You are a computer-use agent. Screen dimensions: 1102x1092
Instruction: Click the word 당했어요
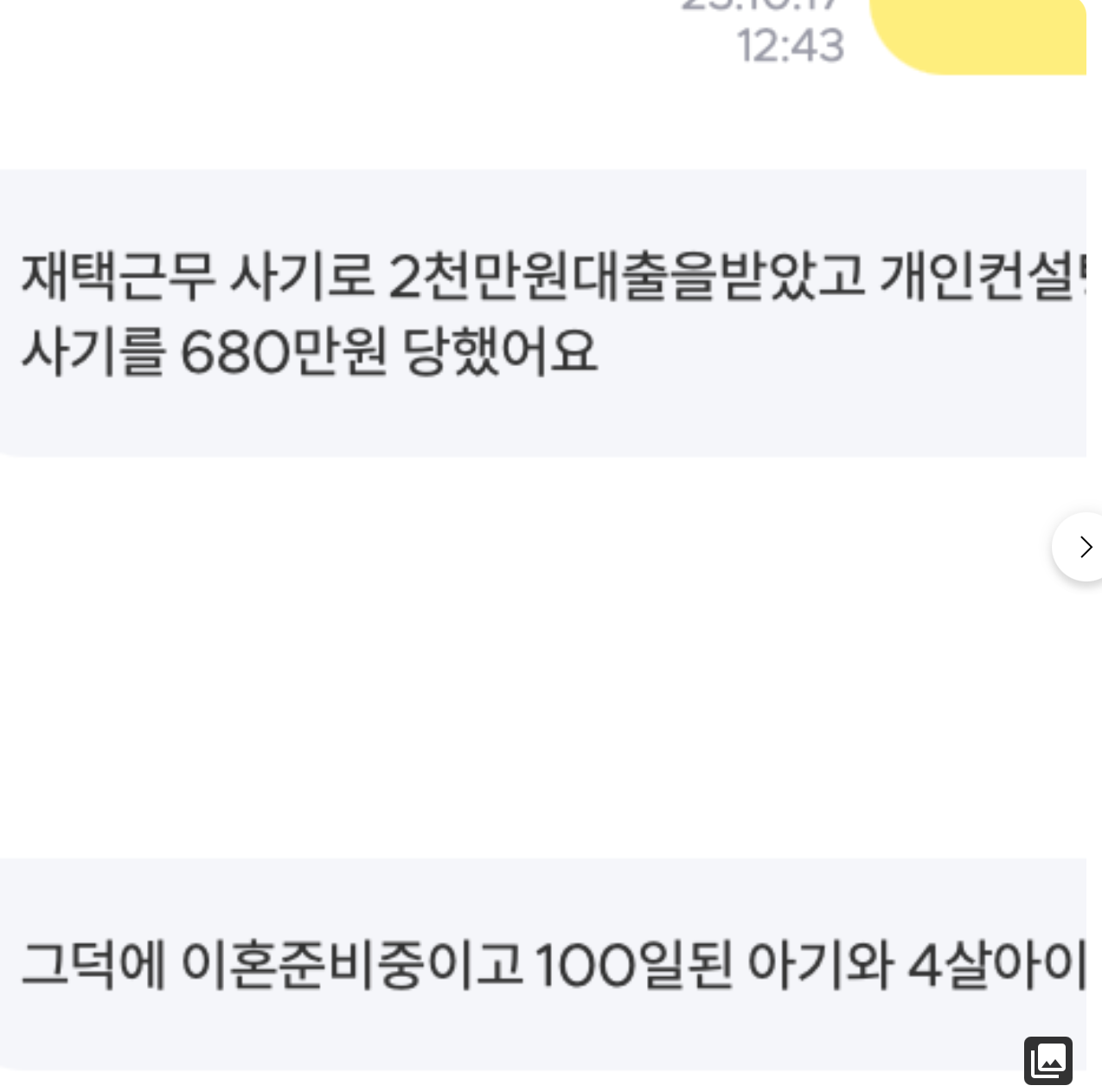(501, 352)
